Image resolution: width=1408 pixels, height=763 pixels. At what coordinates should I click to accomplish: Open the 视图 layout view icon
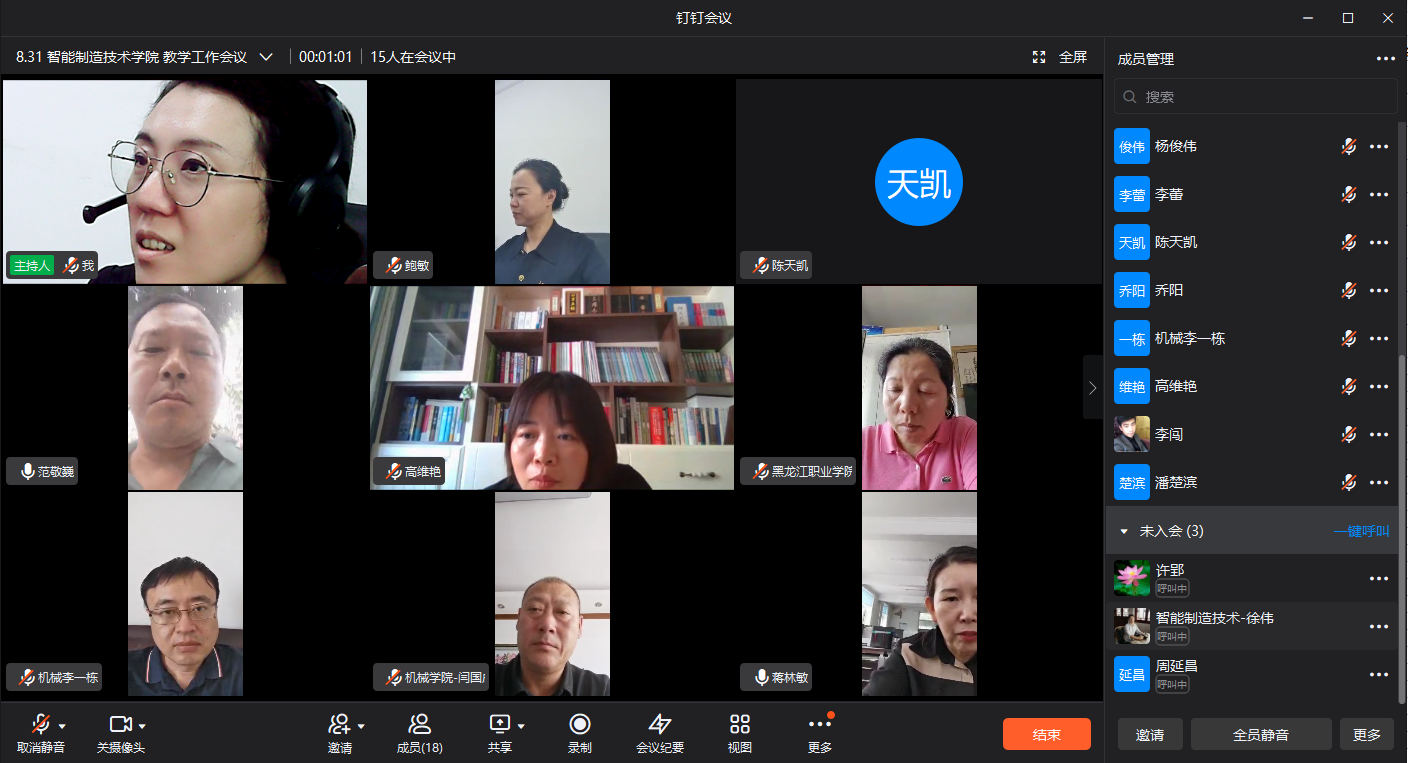739,725
